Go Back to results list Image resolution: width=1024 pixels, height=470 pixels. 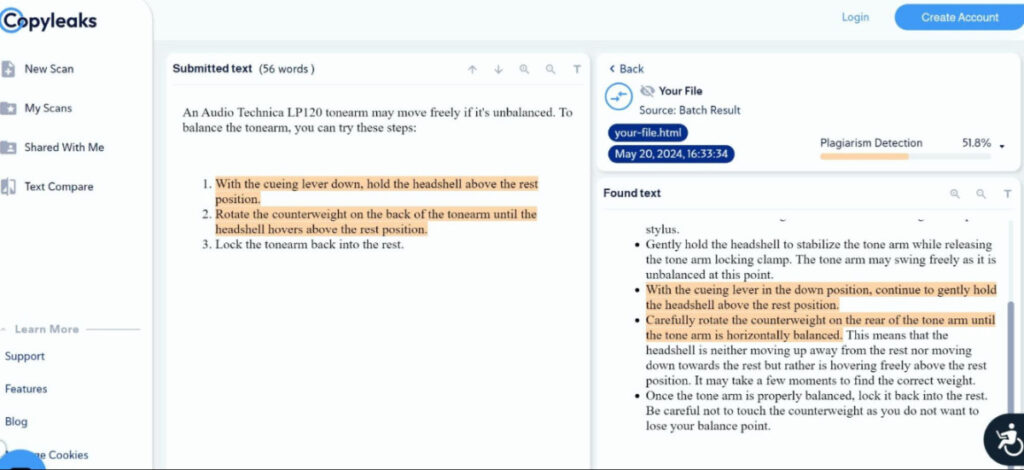(626, 69)
